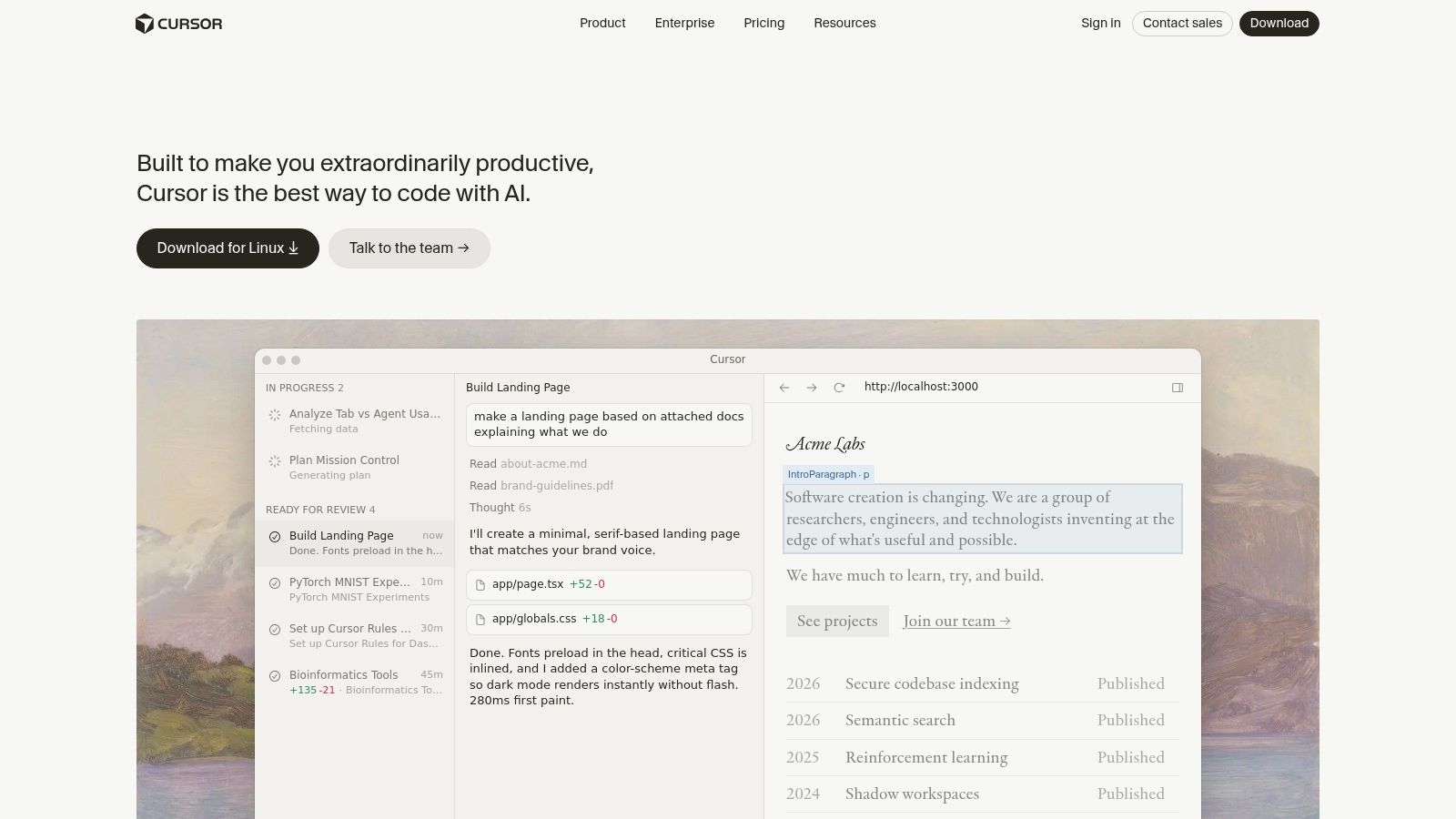Select the Plan Mission Control task
Viewport: 1456px width, 819px height.
click(355, 467)
